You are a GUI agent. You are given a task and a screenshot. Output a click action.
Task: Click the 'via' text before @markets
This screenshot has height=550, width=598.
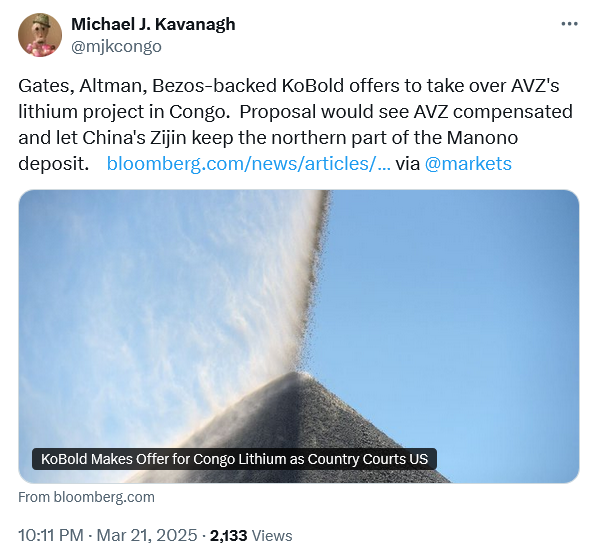tap(407, 164)
